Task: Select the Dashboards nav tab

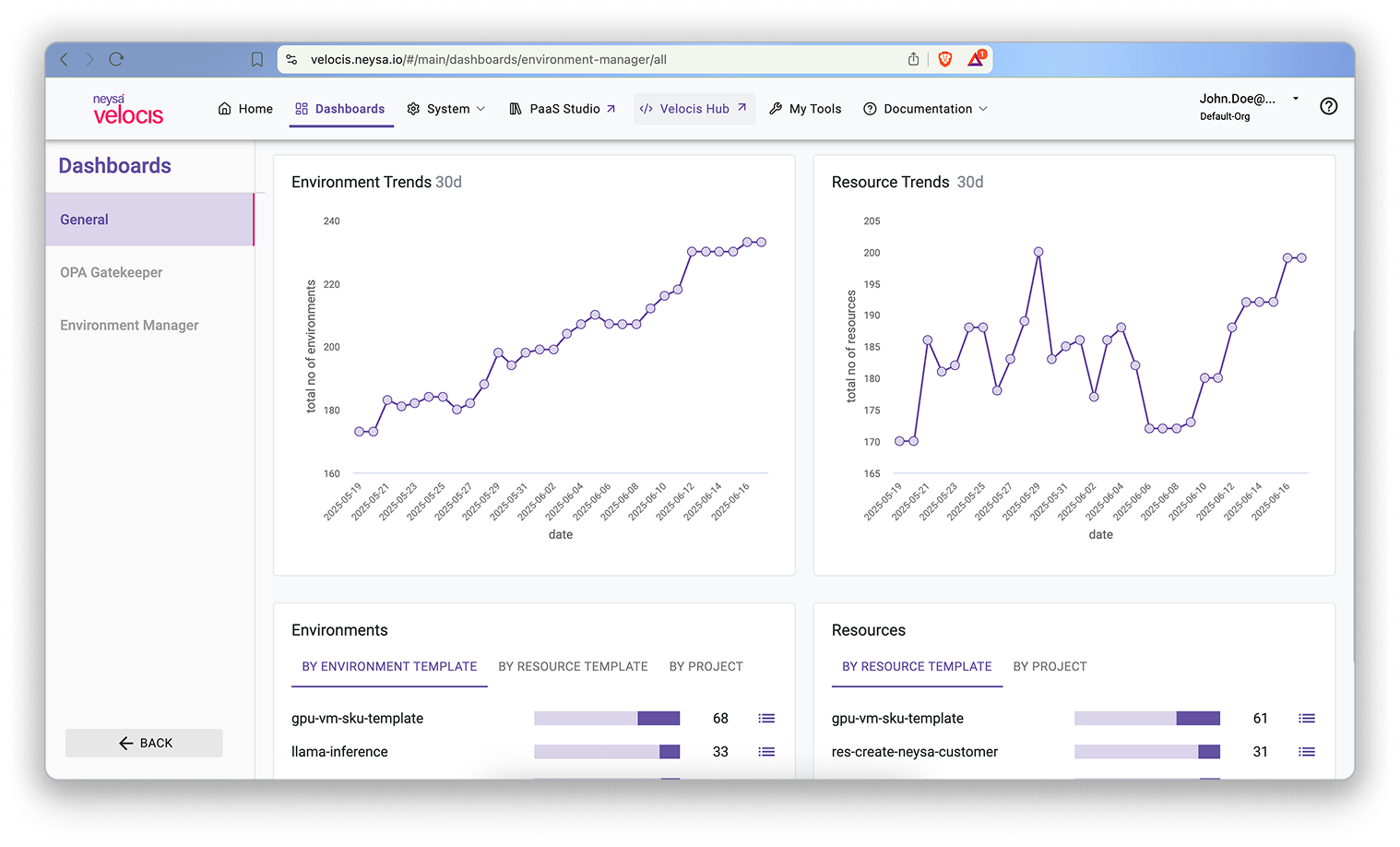Action: [340, 109]
